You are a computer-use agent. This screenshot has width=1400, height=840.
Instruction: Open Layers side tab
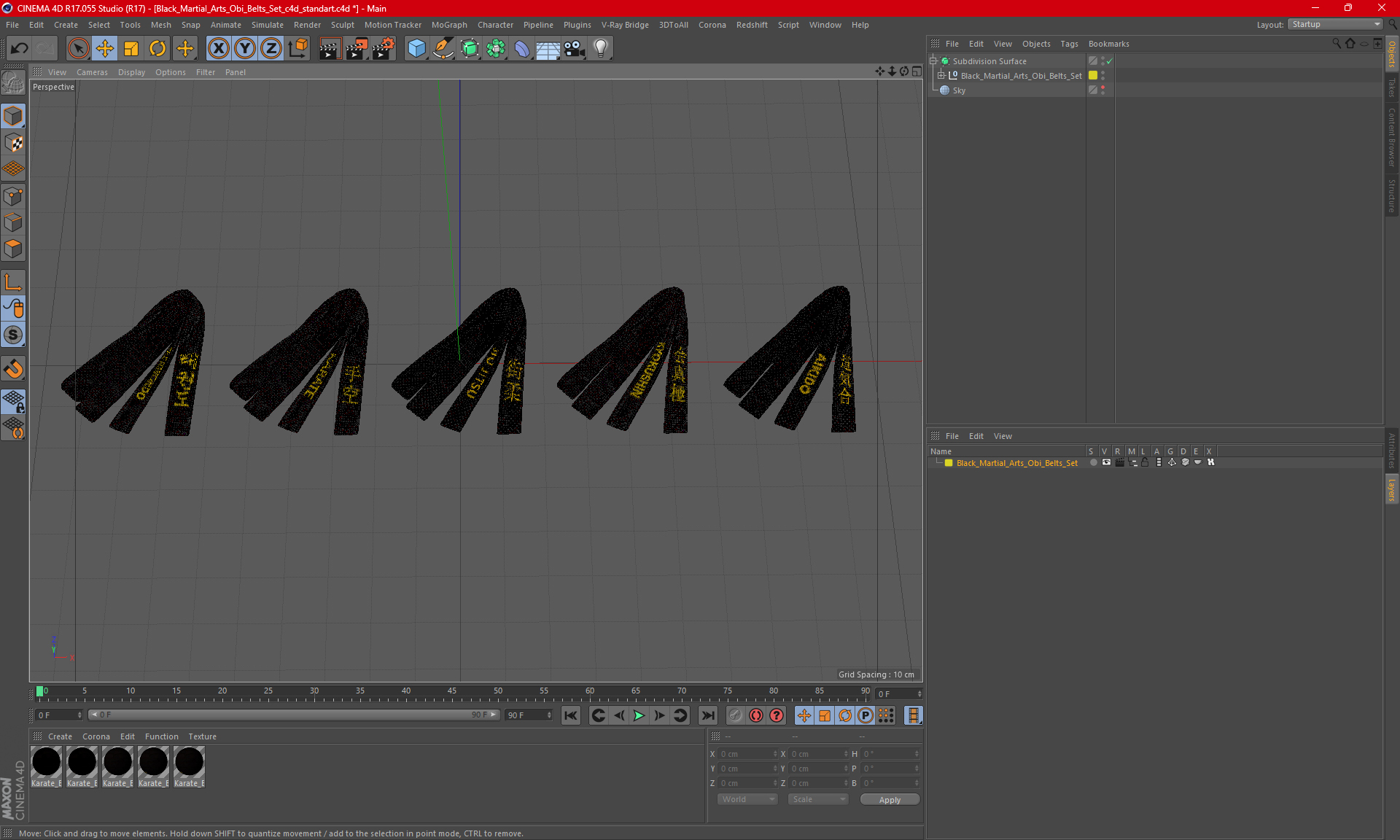click(x=1391, y=490)
